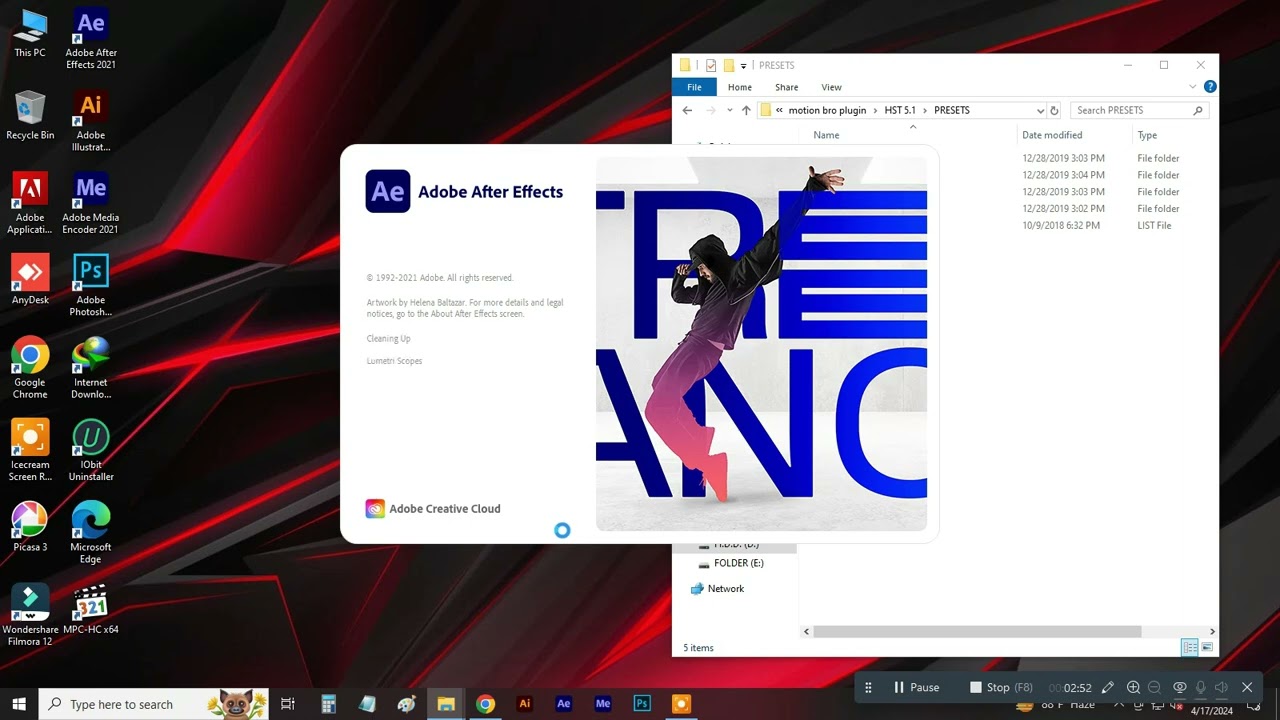The width and height of the screenshot is (1280, 720).
Task: Click the 'HST 5.1' breadcrumb
Action: click(x=900, y=110)
